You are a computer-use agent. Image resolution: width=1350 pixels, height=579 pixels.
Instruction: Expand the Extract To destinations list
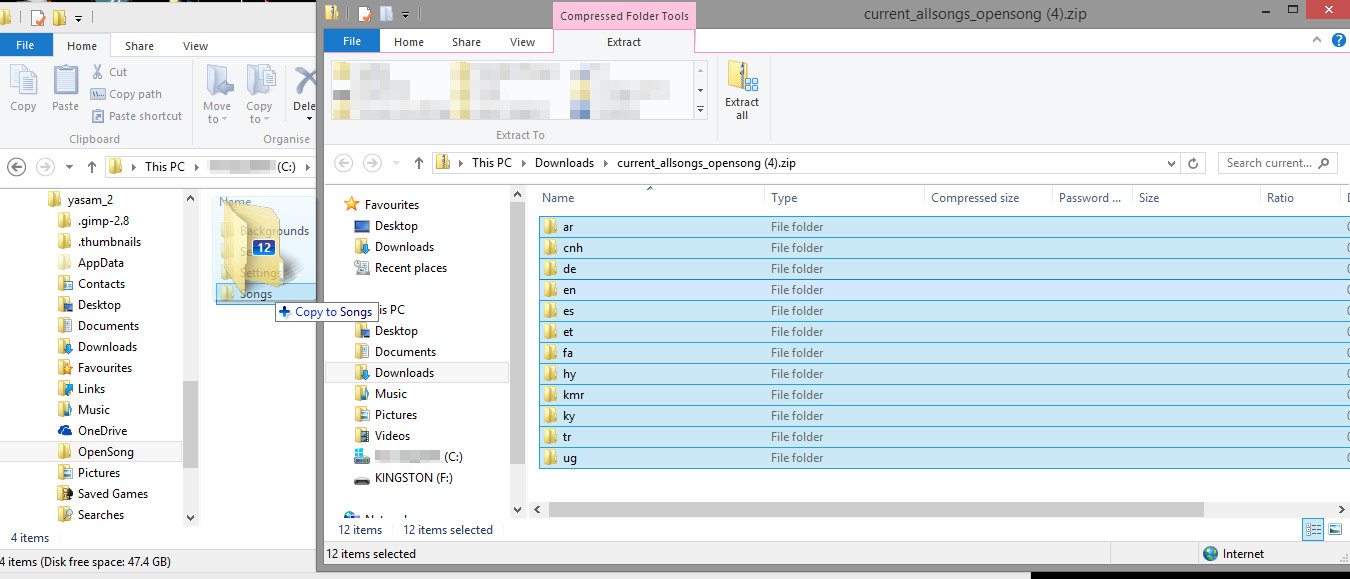pos(700,109)
